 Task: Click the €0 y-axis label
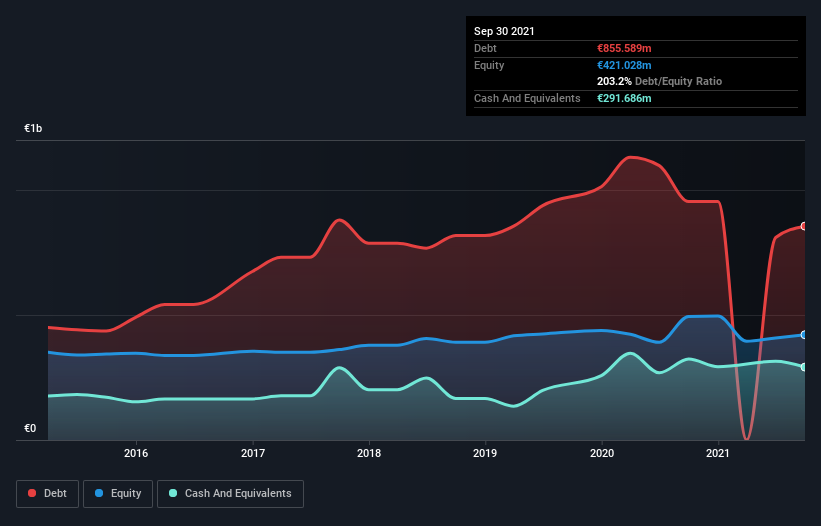click(30, 428)
